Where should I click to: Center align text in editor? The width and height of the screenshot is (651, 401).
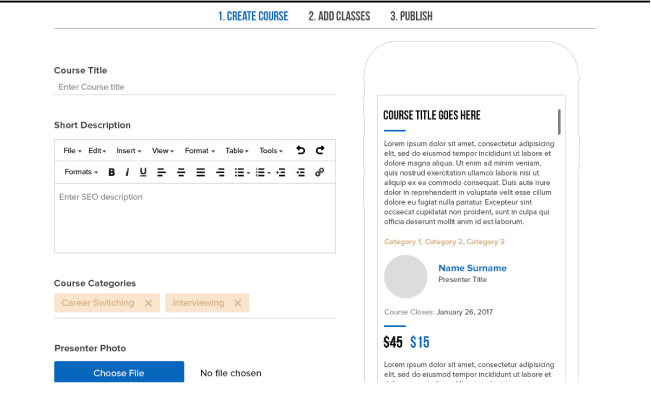coord(181,172)
